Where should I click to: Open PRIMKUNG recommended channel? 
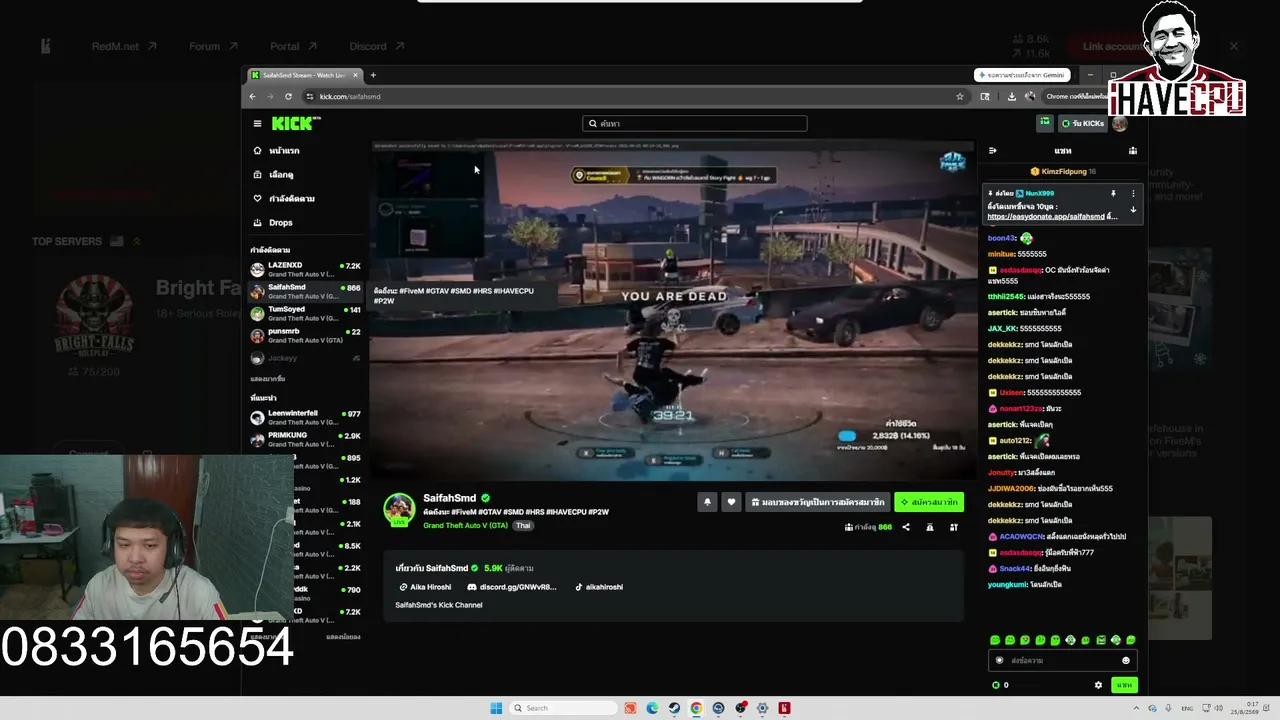[305, 440]
